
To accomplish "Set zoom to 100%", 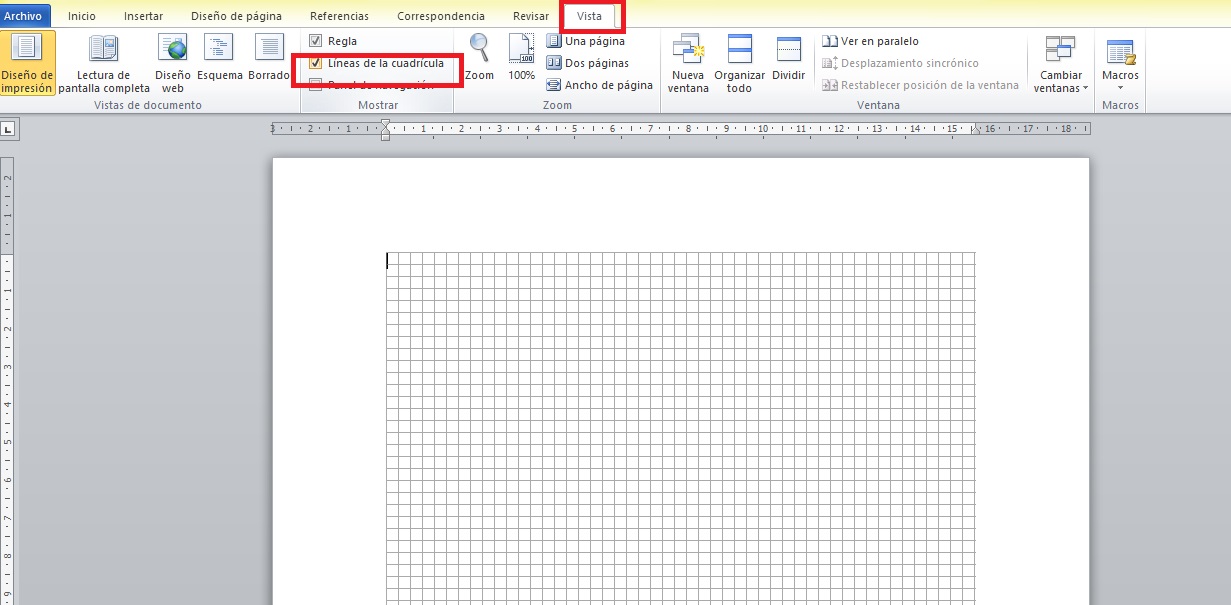I will point(521,58).
